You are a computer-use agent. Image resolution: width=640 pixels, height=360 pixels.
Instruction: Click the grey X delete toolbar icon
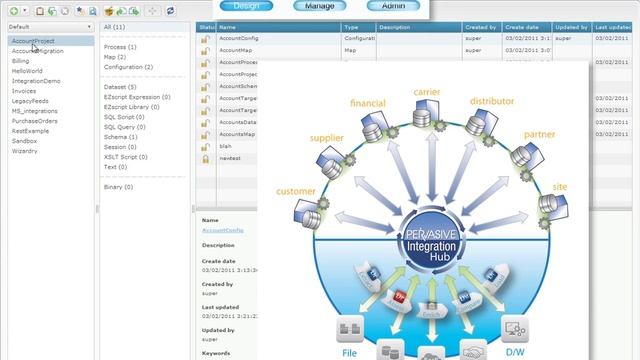point(64,11)
